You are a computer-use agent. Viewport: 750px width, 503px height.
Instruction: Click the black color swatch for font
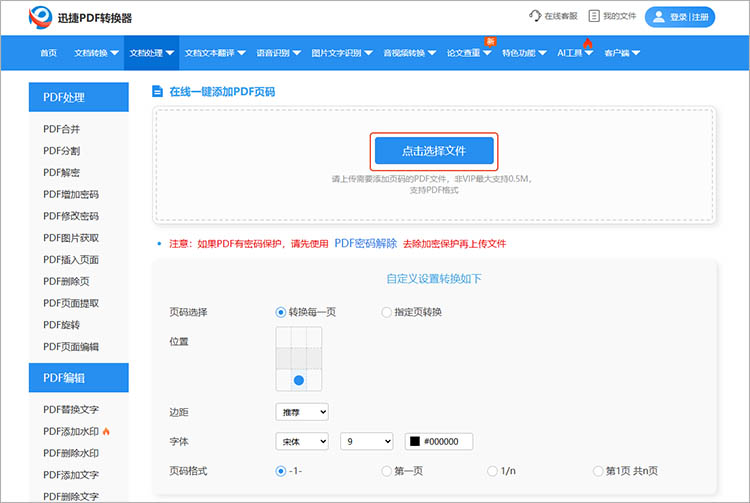(x=415, y=441)
